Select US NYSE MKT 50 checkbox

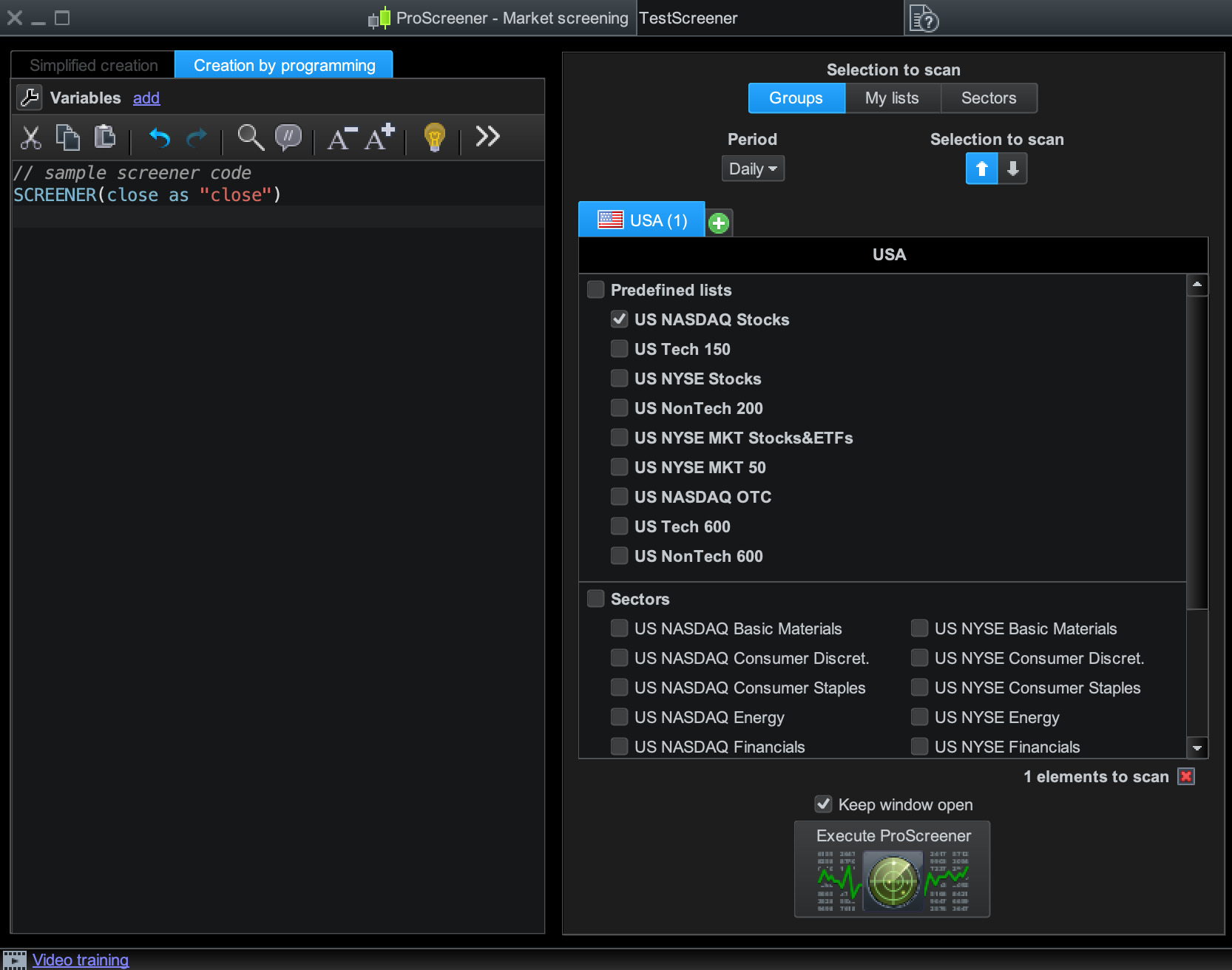point(619,467)
